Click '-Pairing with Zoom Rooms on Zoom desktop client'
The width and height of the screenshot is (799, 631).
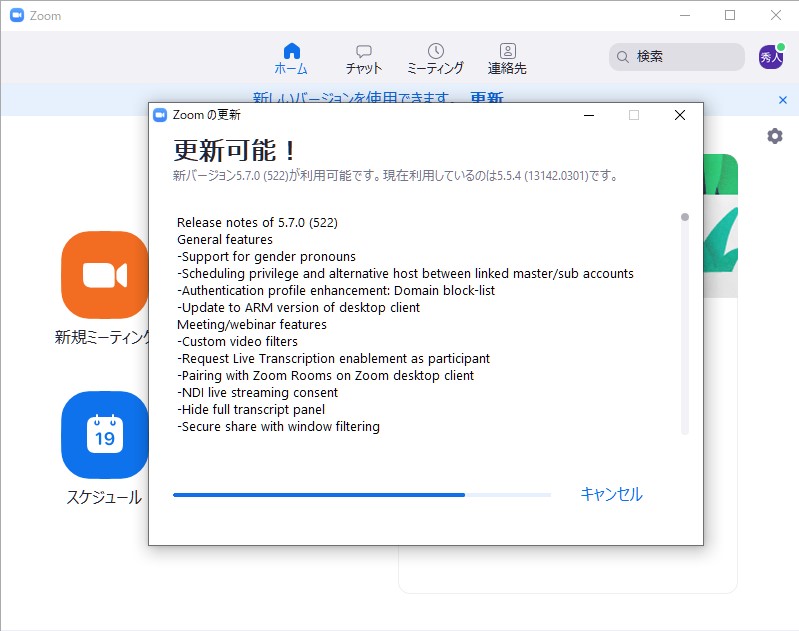tap(326, 376)
